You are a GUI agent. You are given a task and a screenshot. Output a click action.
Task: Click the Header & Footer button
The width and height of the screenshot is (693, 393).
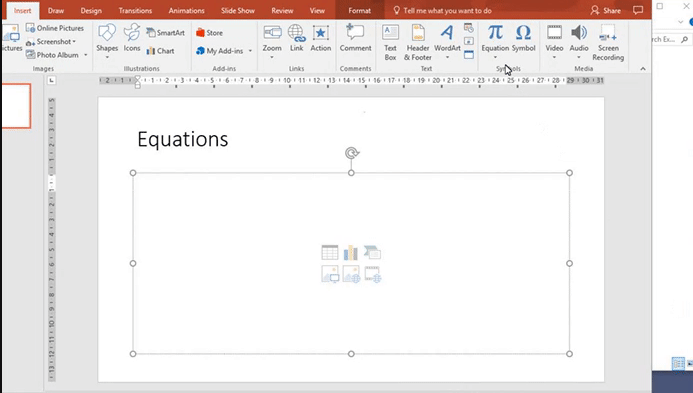418,42
